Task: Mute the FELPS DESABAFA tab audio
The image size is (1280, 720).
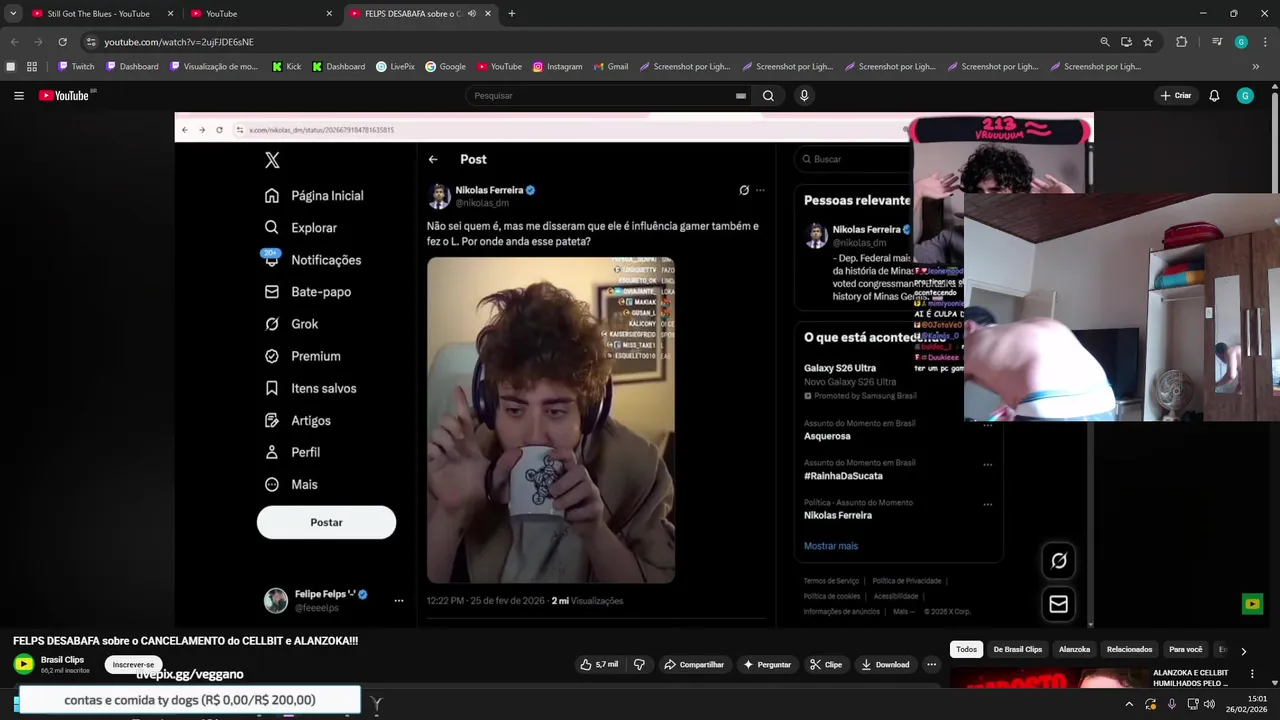Action: click(x=471, y=14)
